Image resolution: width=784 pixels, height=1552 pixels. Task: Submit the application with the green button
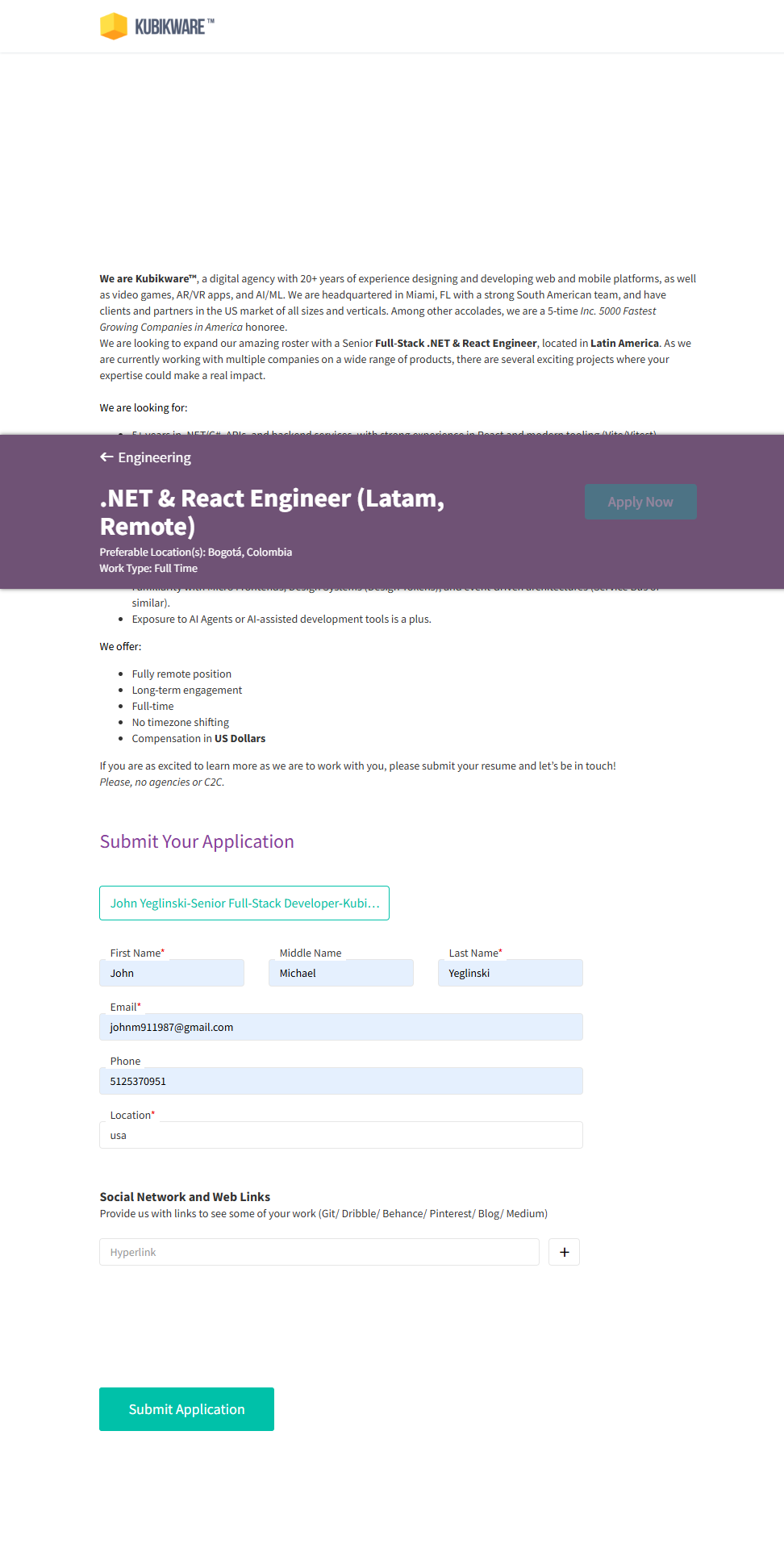186,1409
